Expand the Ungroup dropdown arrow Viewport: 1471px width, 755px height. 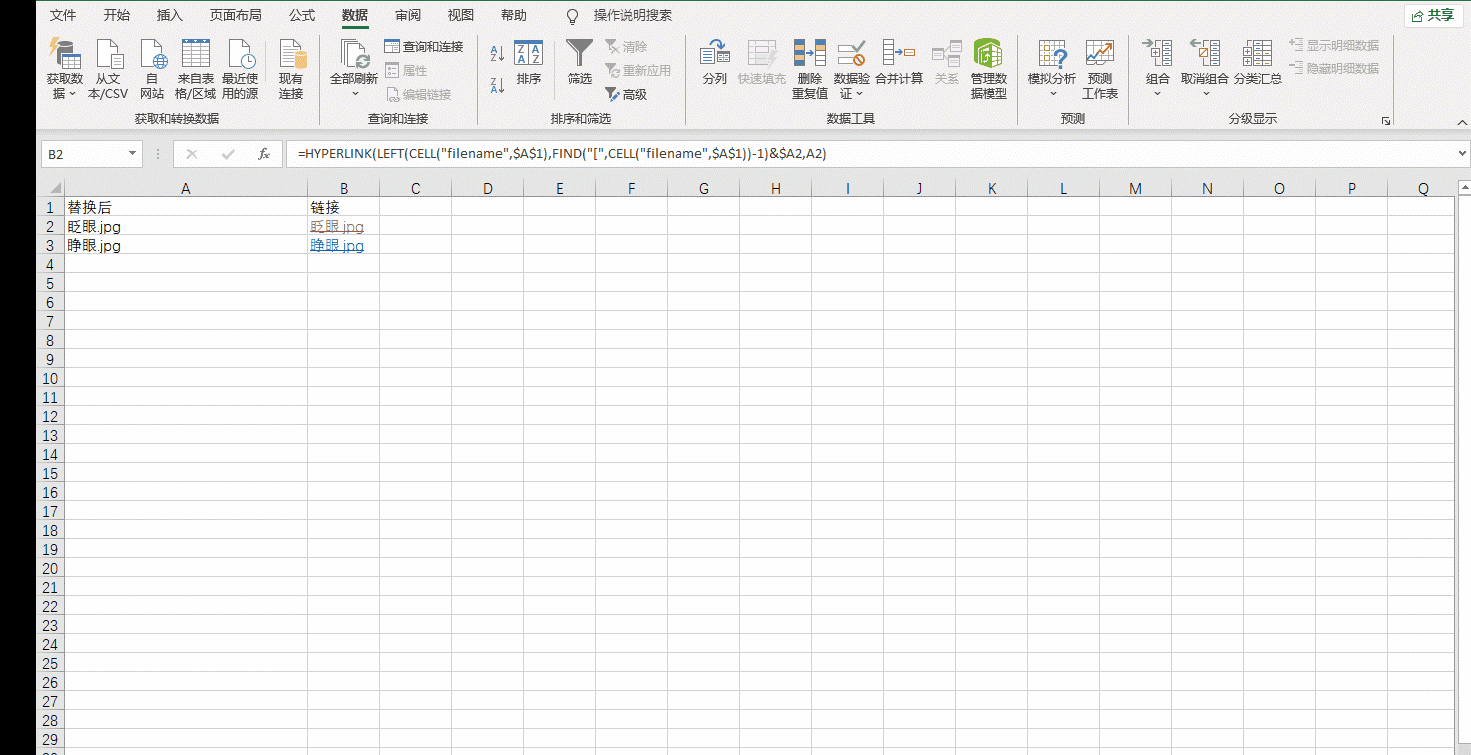[1205, 94]
